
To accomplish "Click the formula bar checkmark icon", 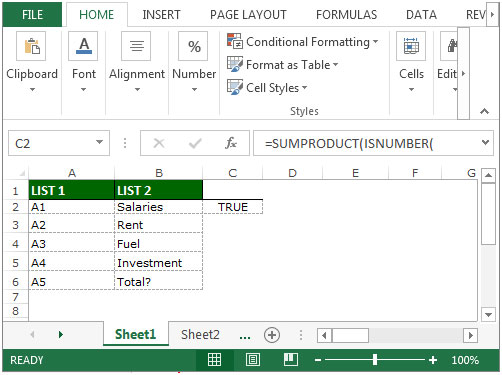I will click(x=195, y=143).
